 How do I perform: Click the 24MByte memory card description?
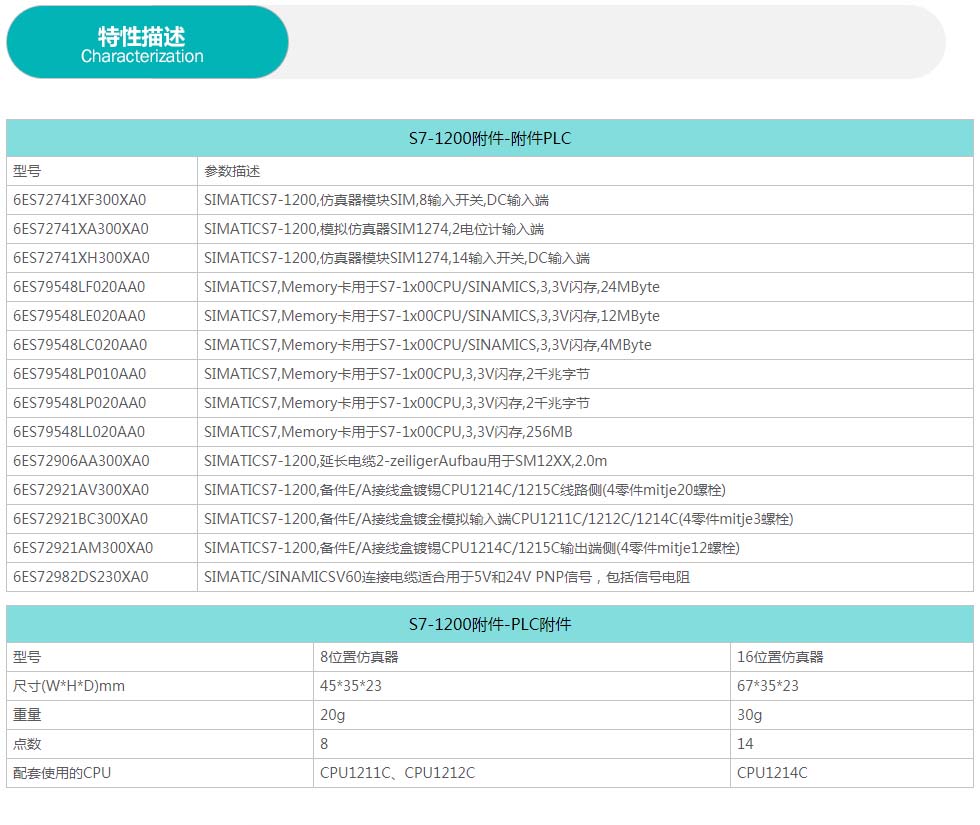[432, 287]
